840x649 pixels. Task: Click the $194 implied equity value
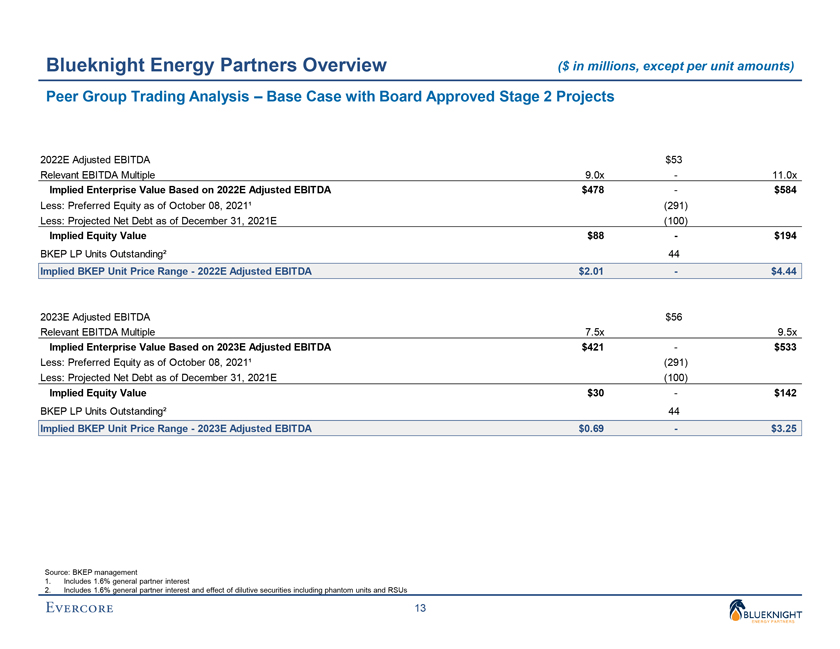point(785,236)
